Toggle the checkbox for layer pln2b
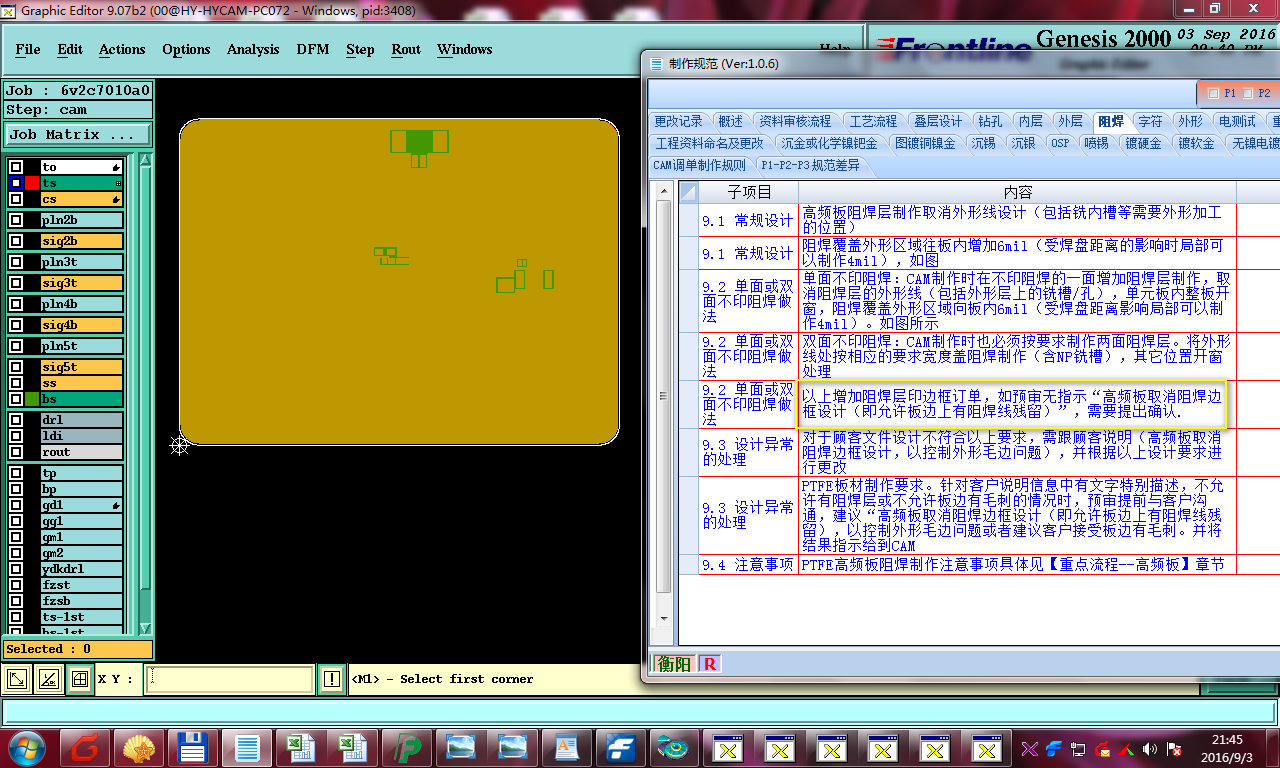This screenshot has width=1280, height=768. [16, 220]
